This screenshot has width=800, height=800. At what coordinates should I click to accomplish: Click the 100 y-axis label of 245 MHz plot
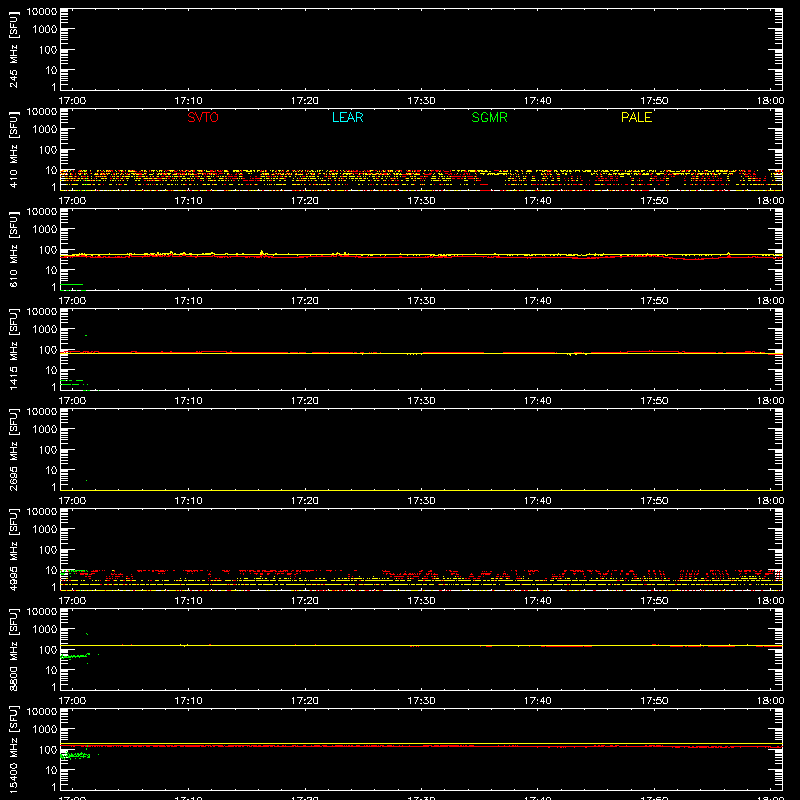coord(48,50)
